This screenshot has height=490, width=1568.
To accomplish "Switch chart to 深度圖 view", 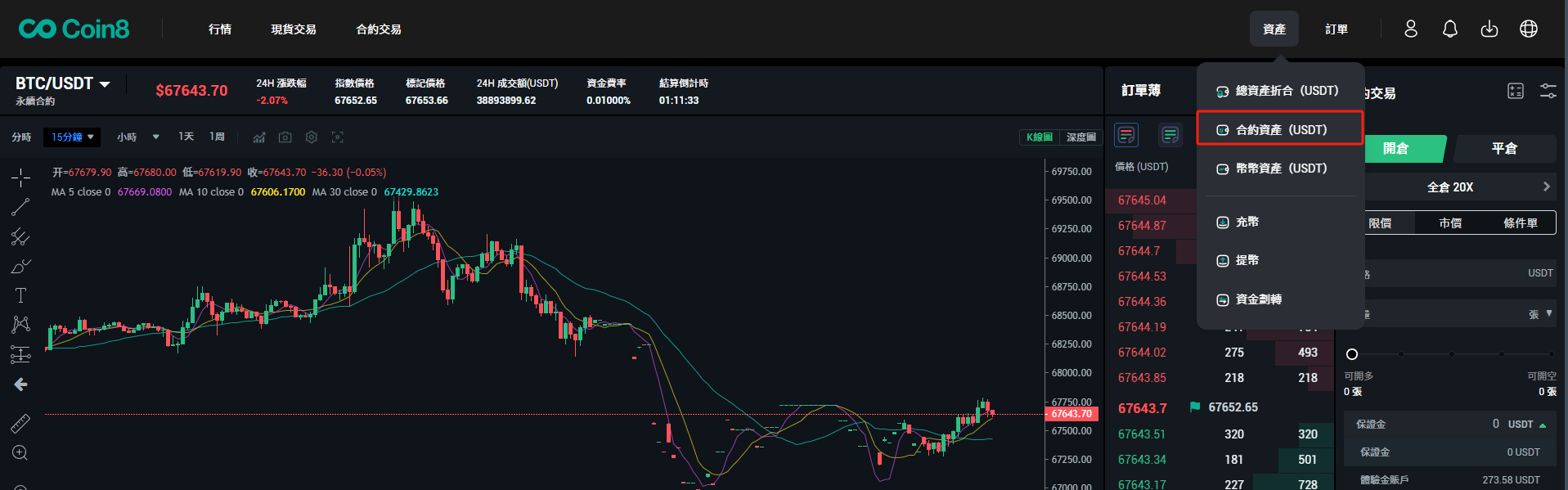I will point(1081,137).
